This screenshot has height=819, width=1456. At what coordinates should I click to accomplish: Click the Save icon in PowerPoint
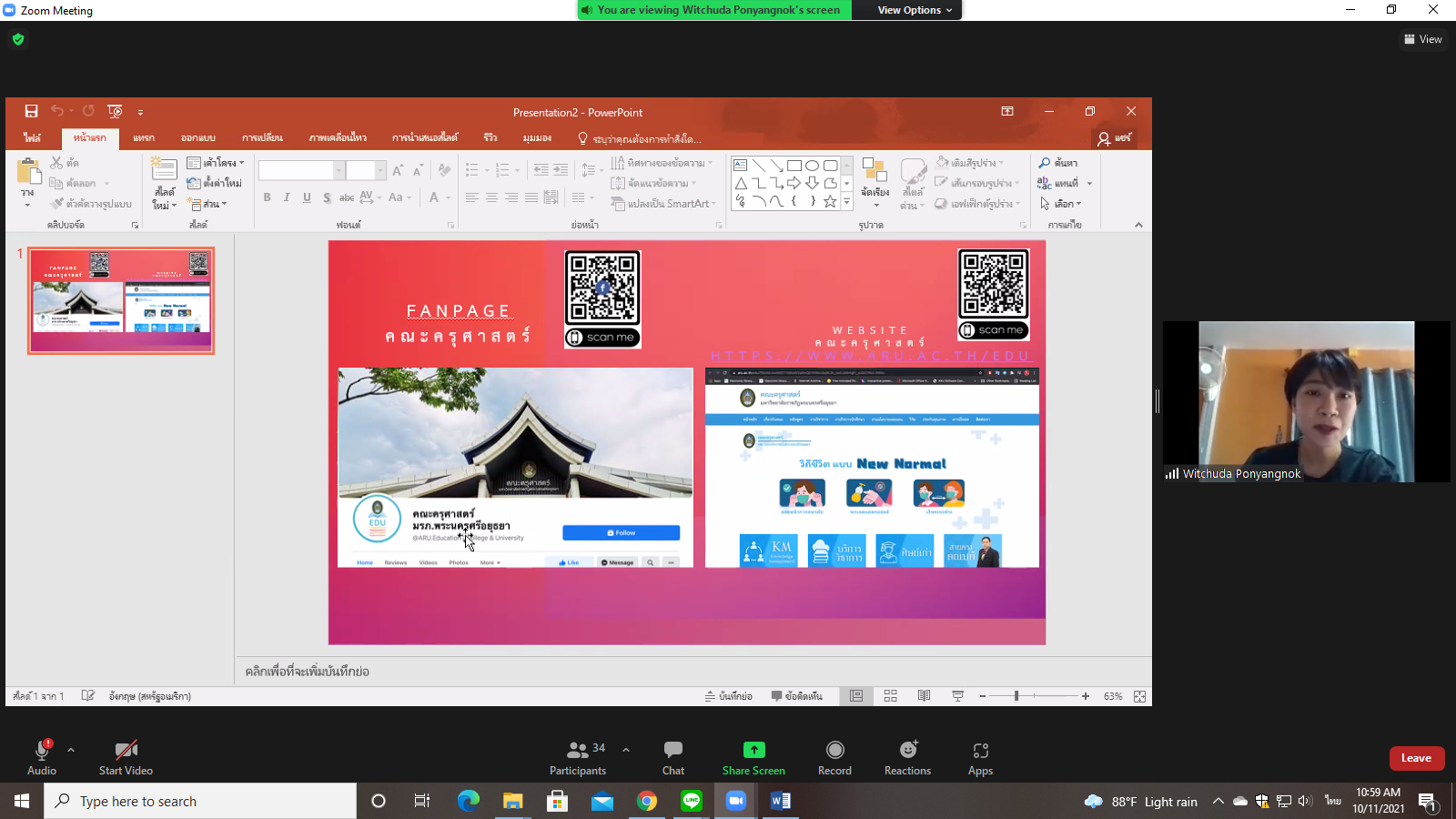[31, 111]
